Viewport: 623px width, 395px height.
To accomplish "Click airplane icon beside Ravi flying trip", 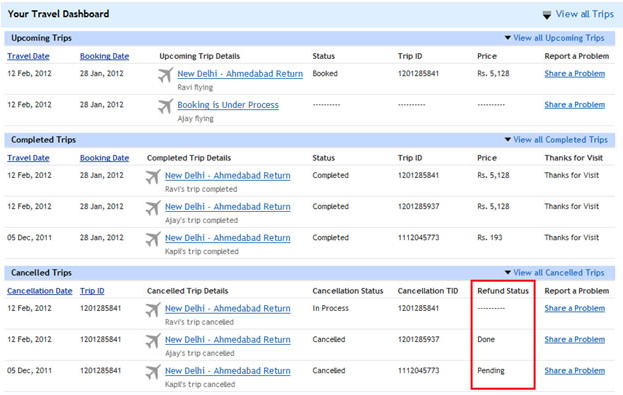I will click(166, 74).
